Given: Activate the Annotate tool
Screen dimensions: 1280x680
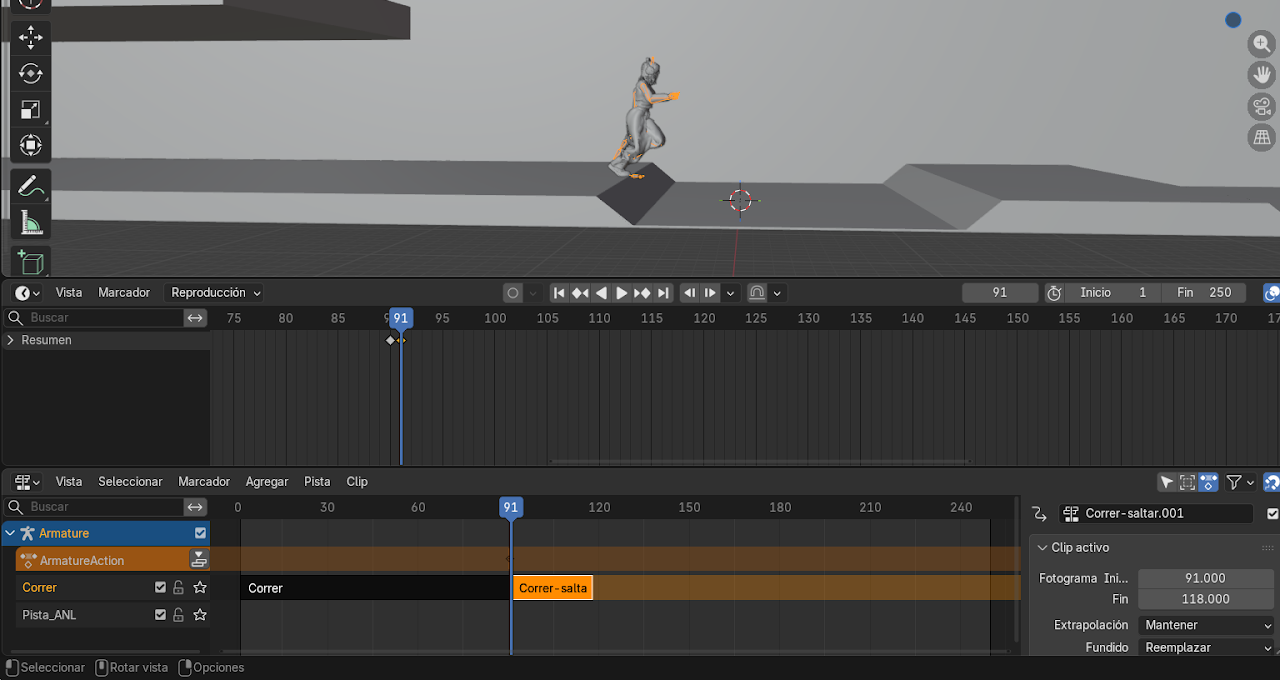Looking at the screenshot, I should coord(30,186).
